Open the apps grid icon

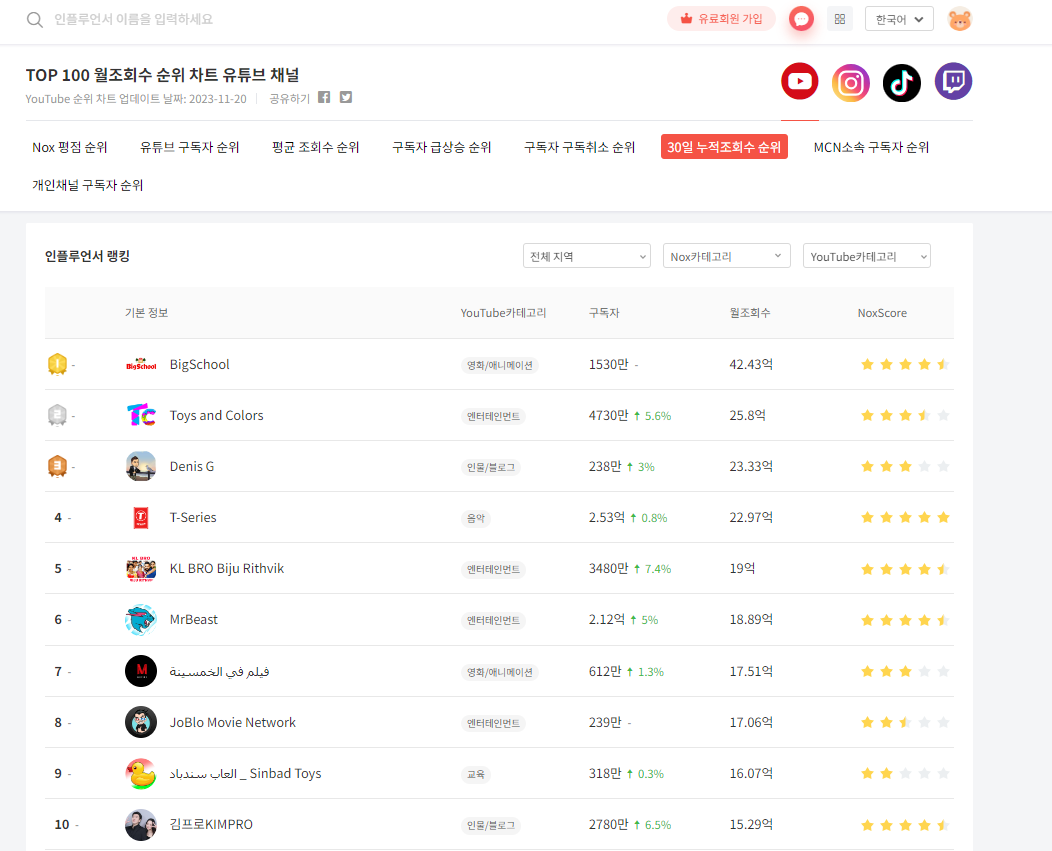(839, 19)
